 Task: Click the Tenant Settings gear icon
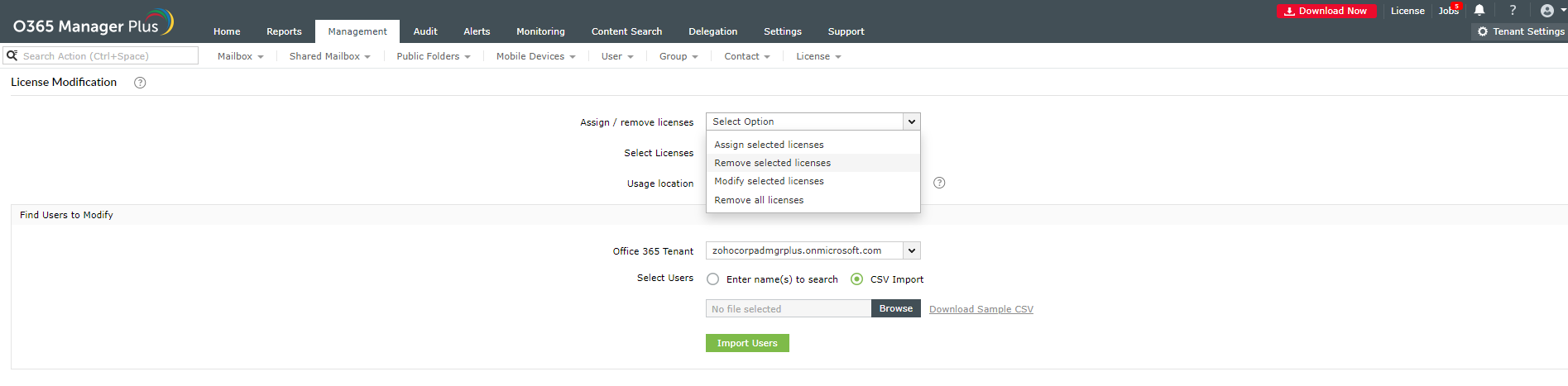(1483, 31)
